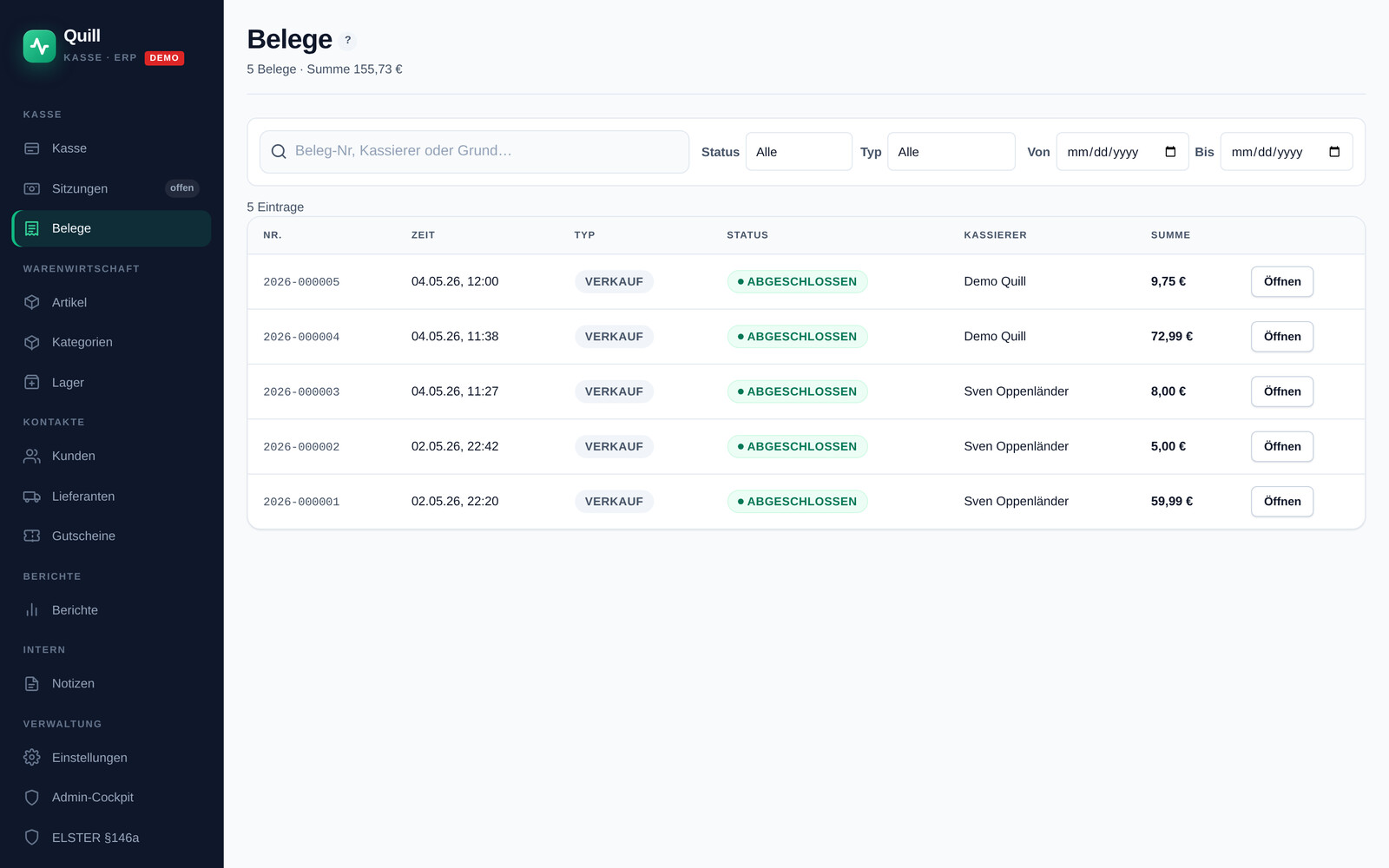Click Öffnen on row 2026-000002
The height and width of the screenshot is (868, 1389).
[x=1282, y=446]
